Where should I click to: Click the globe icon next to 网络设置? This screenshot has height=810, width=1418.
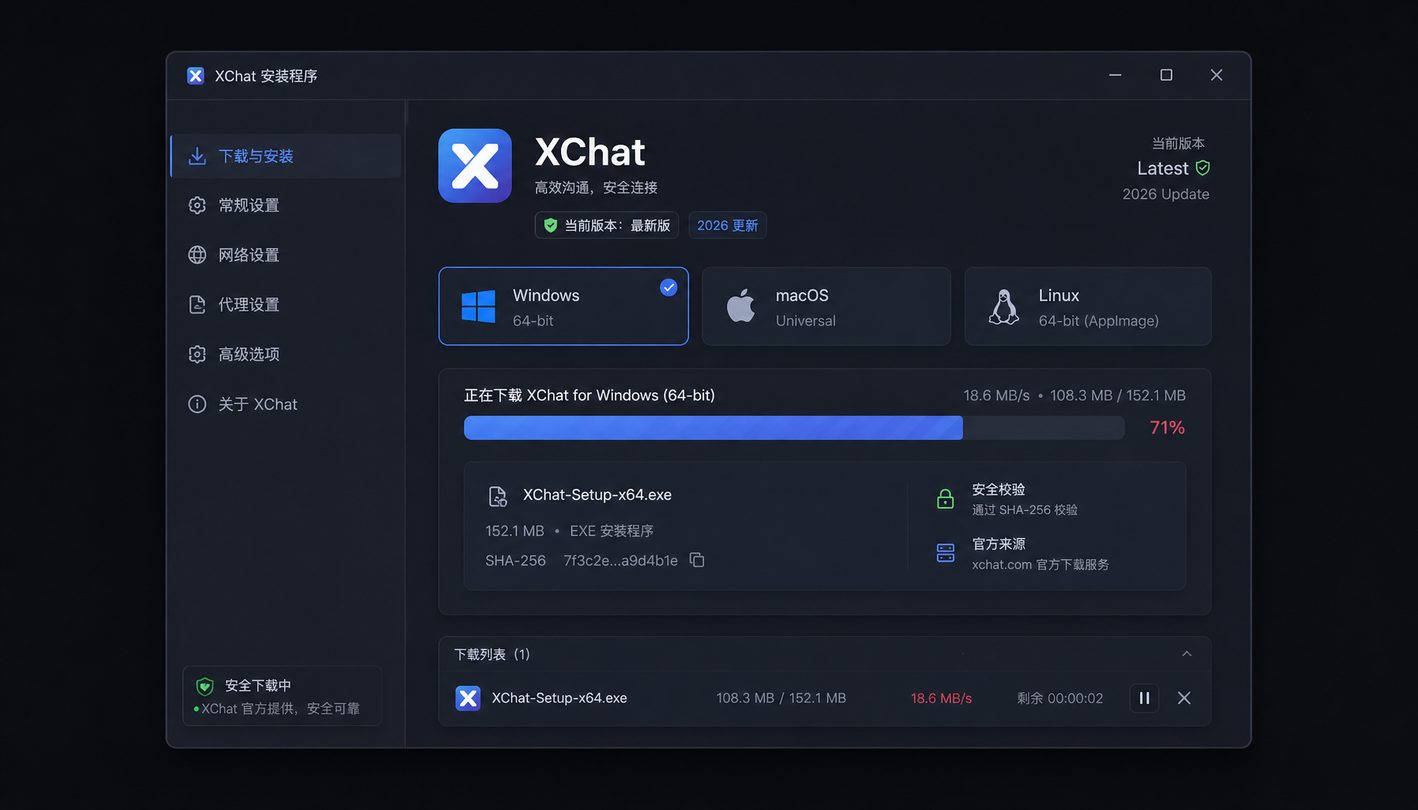197,255
